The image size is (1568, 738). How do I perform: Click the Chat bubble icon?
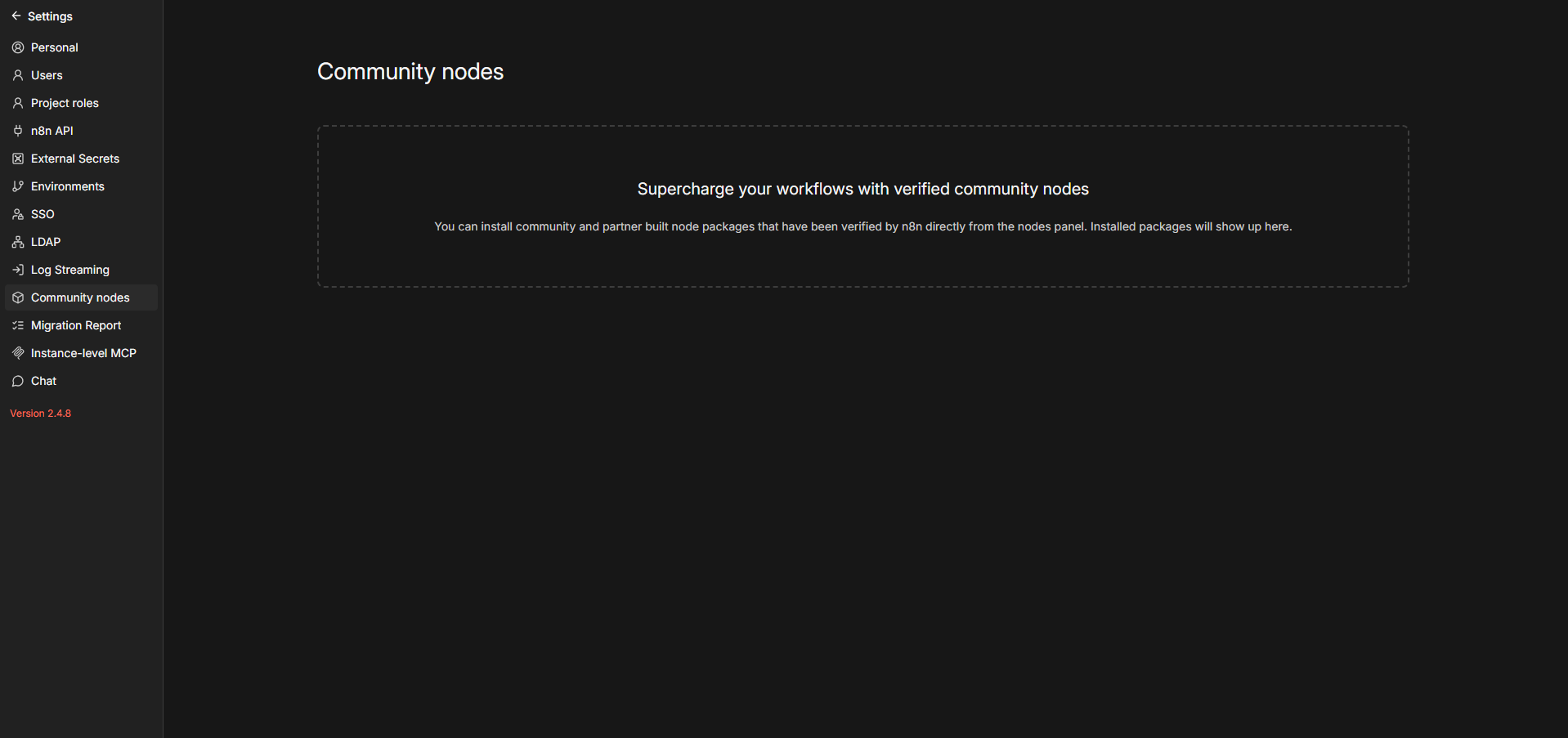(18, 381)
